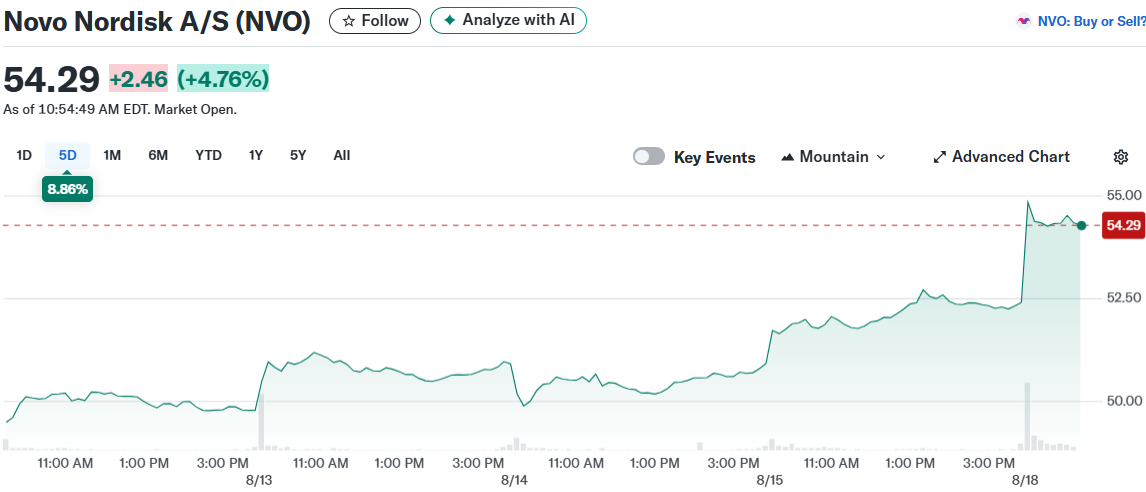Click the 8/18 date label
Image resolution: width=1146 pixels, height=492 pixels.
1025,480
